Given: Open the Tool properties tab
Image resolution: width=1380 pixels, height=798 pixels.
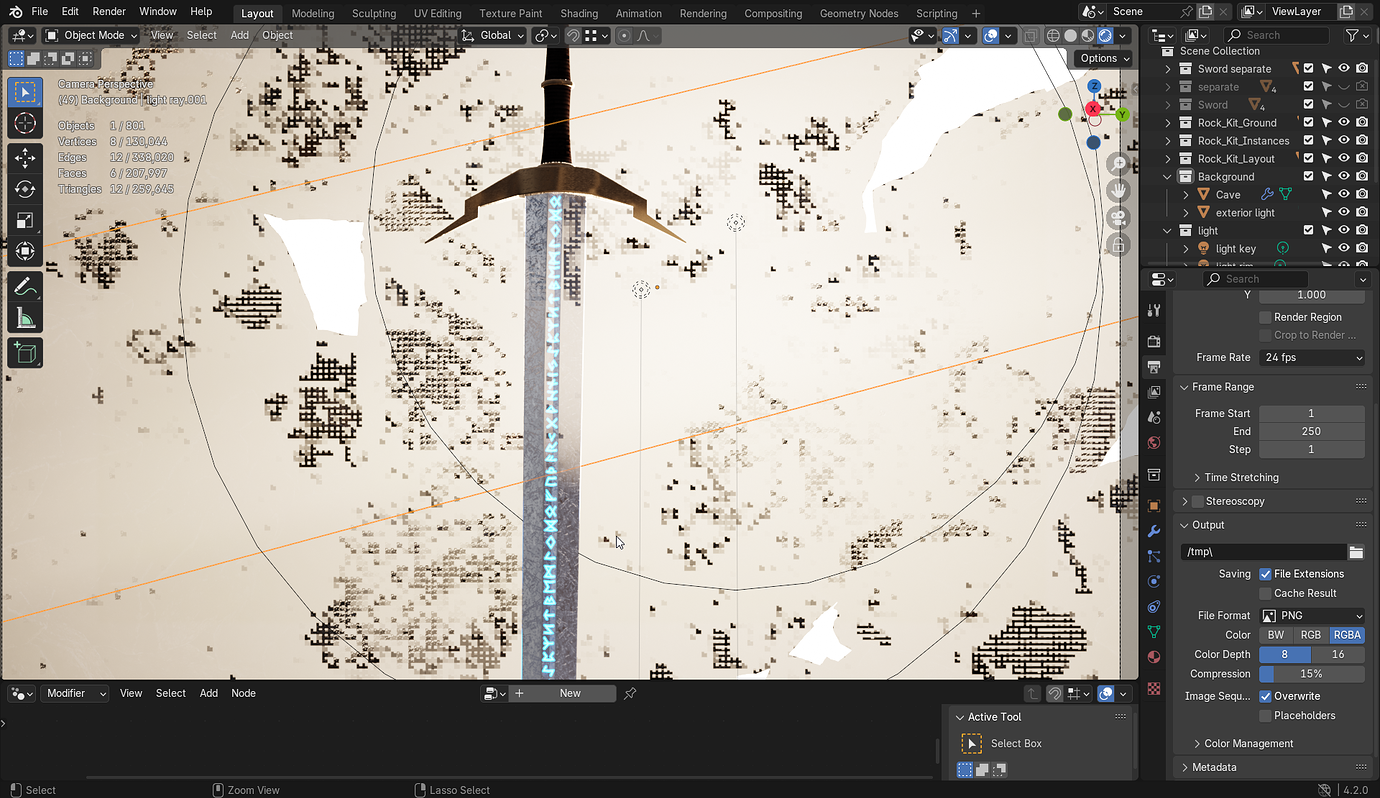Looking at the screenshot, I should point(1154,310).
